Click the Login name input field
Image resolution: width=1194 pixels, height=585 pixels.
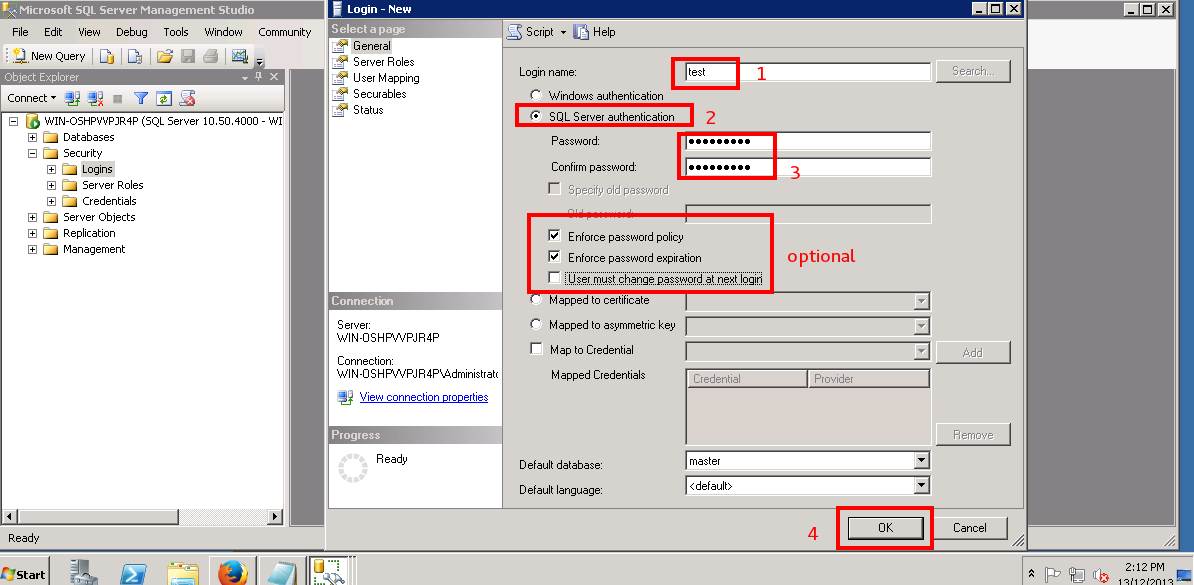(x=807, y=72)
